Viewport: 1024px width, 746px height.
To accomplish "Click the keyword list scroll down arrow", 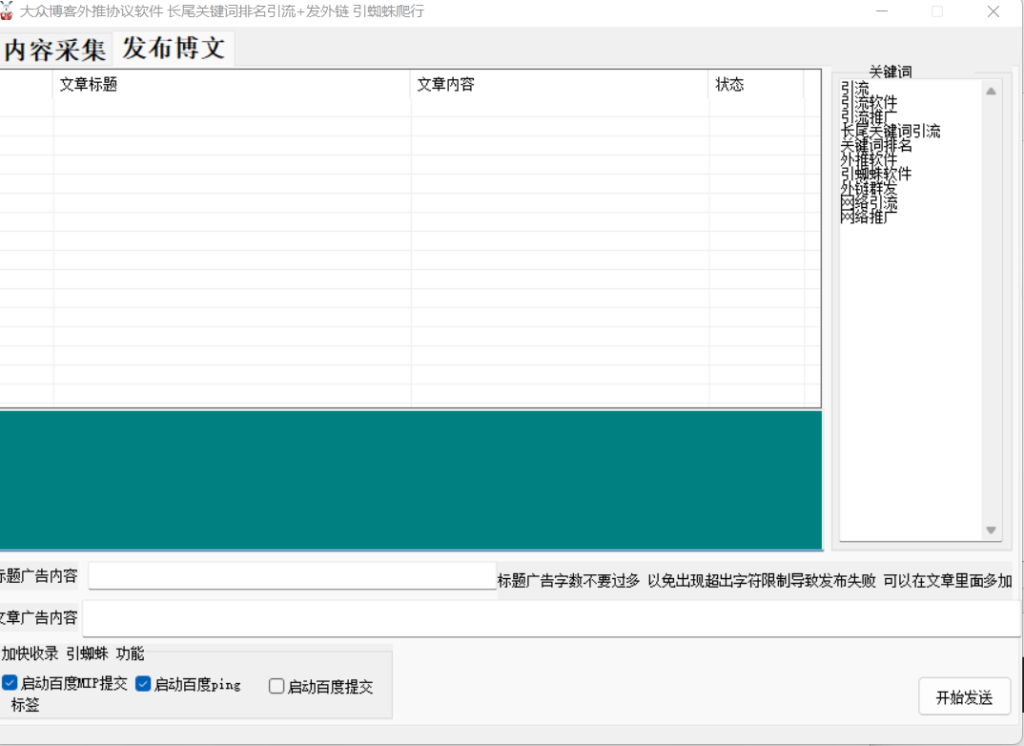I will (991, 530).
